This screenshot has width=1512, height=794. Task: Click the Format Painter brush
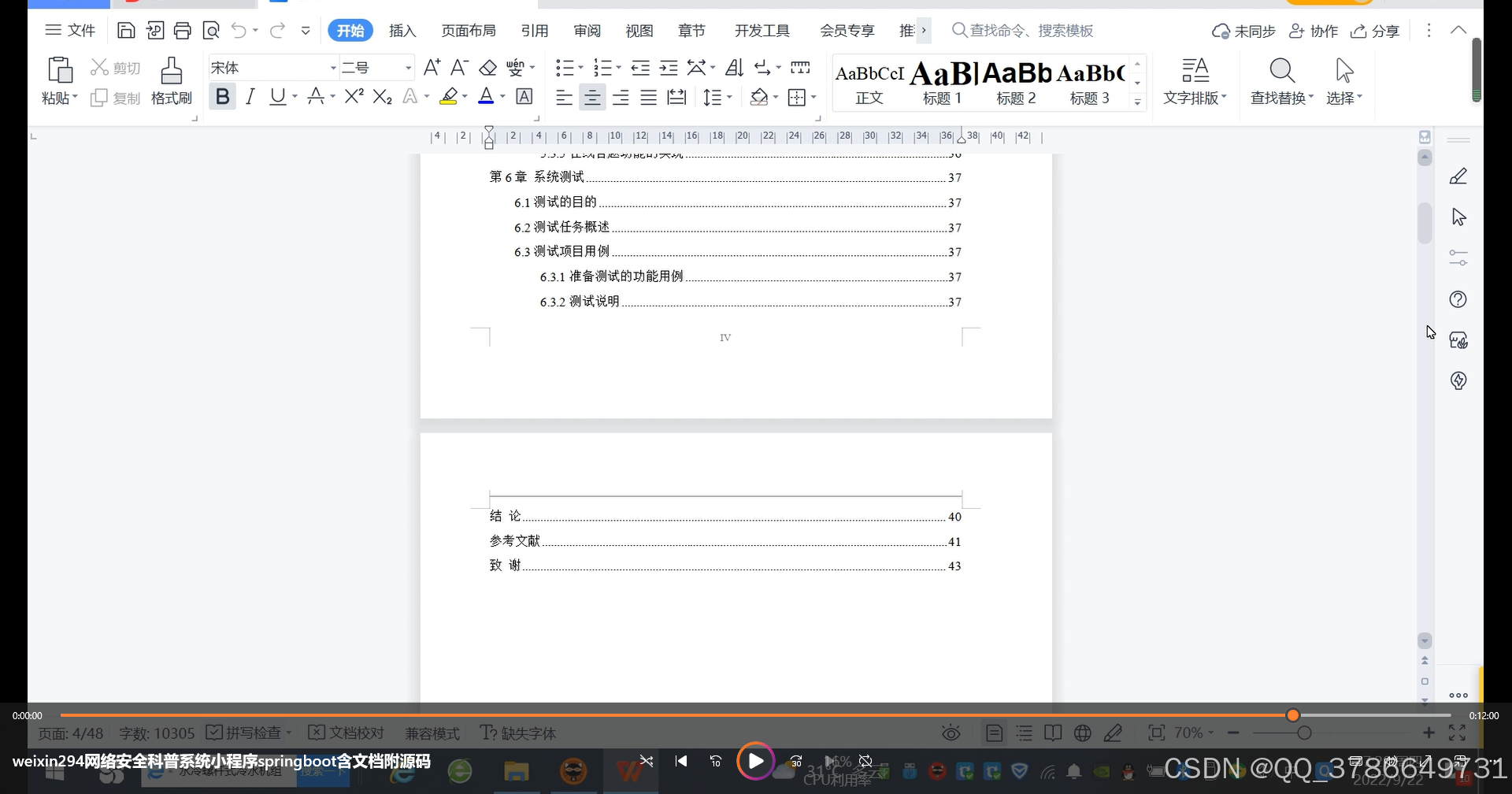(x=172, y=70)
